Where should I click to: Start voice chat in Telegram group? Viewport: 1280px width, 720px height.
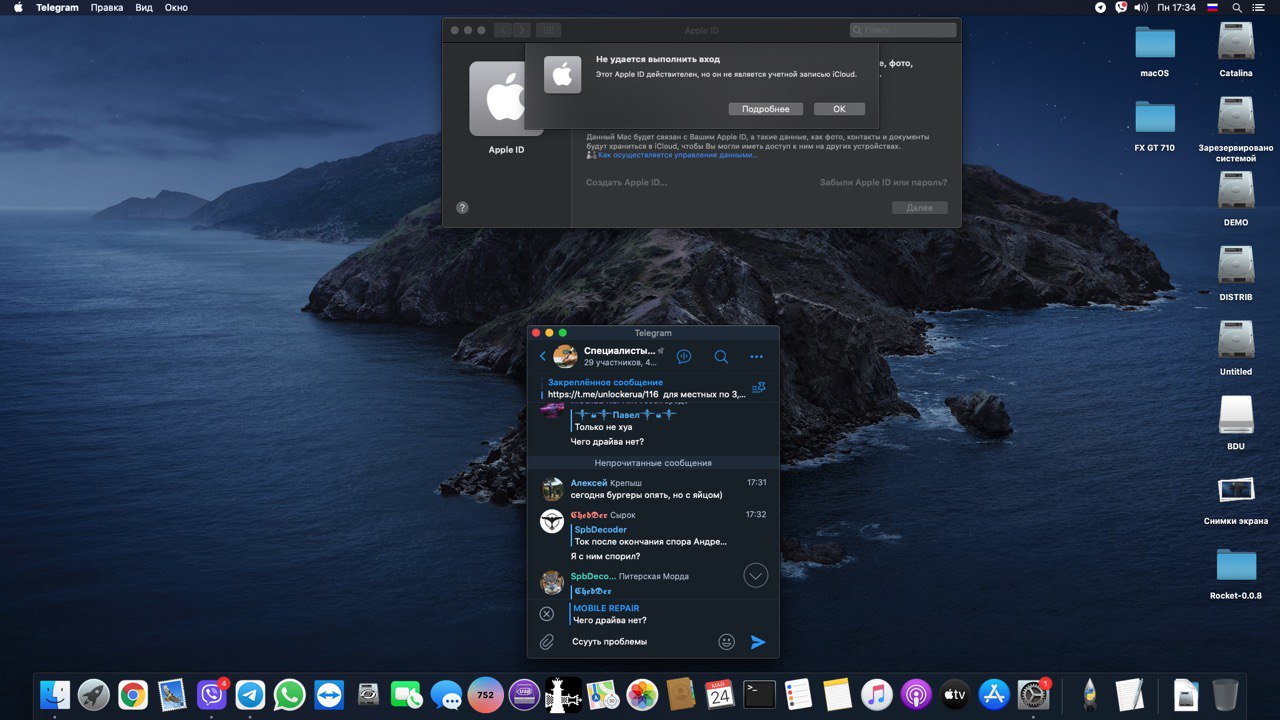[x=684, y=356]
